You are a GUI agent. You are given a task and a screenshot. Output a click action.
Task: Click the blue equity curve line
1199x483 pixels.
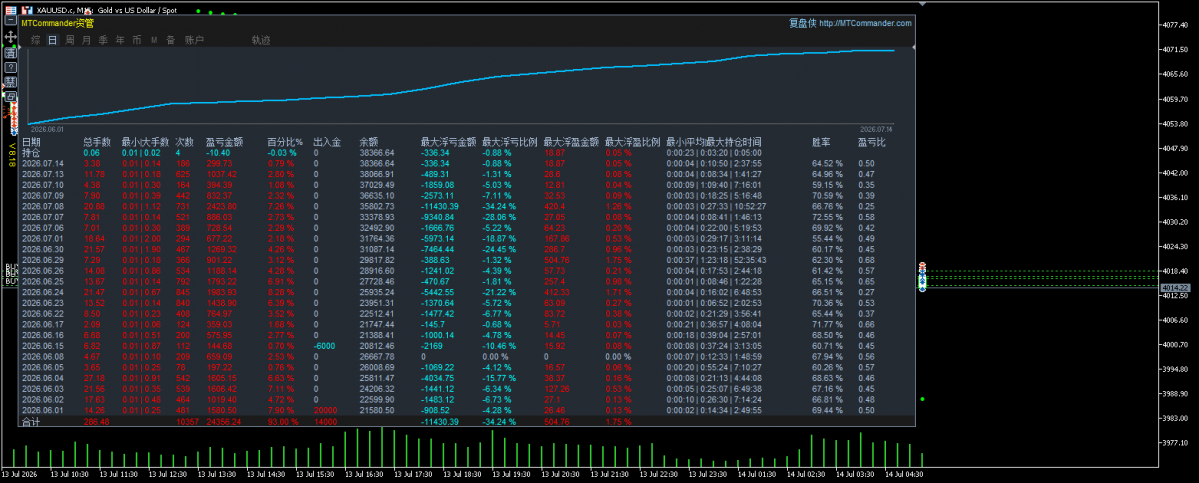[459, 83]
